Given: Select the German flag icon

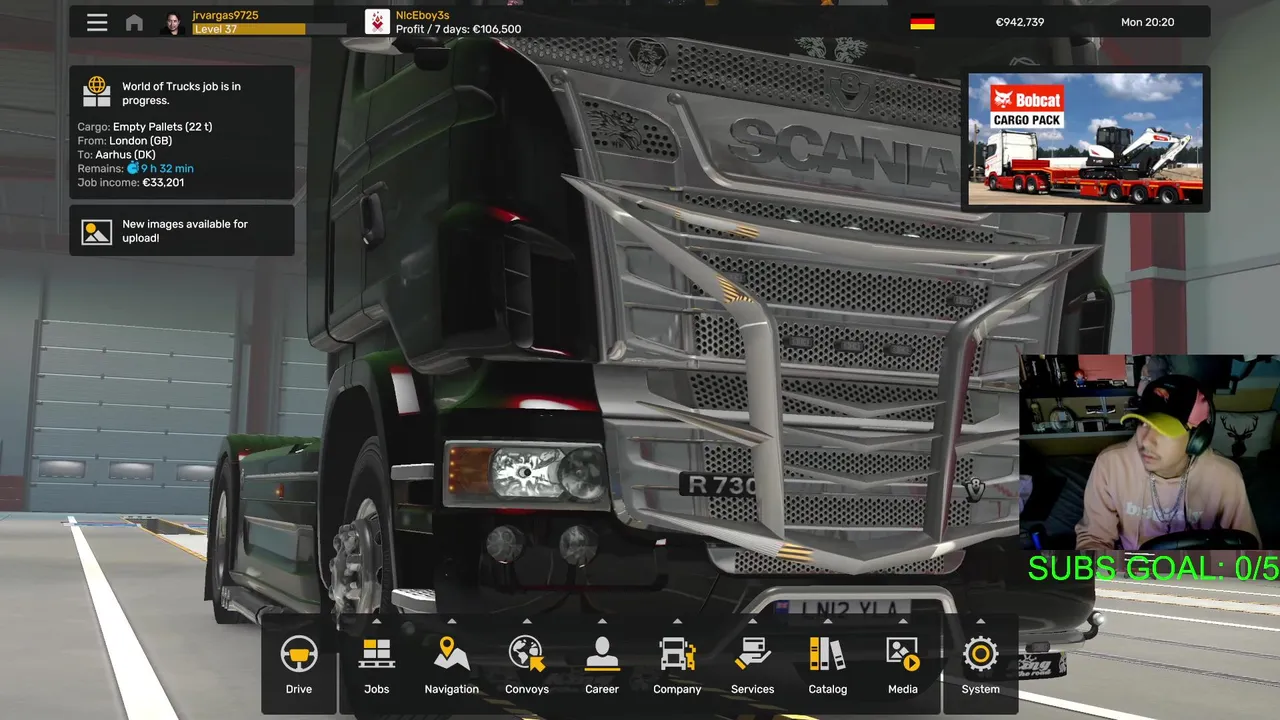Looking at the screenshot, I should [x=922, y=22].
